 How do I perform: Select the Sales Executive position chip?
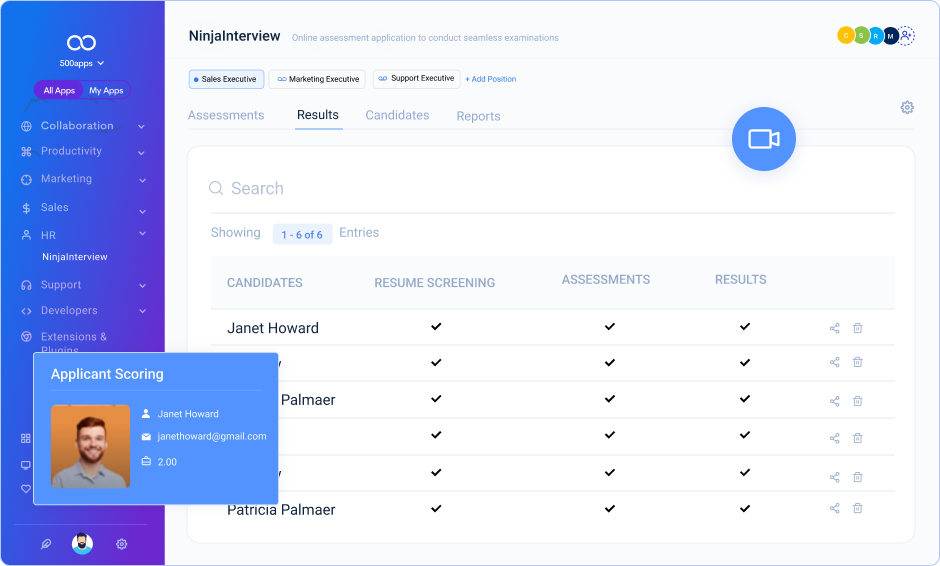pos(226,79)
